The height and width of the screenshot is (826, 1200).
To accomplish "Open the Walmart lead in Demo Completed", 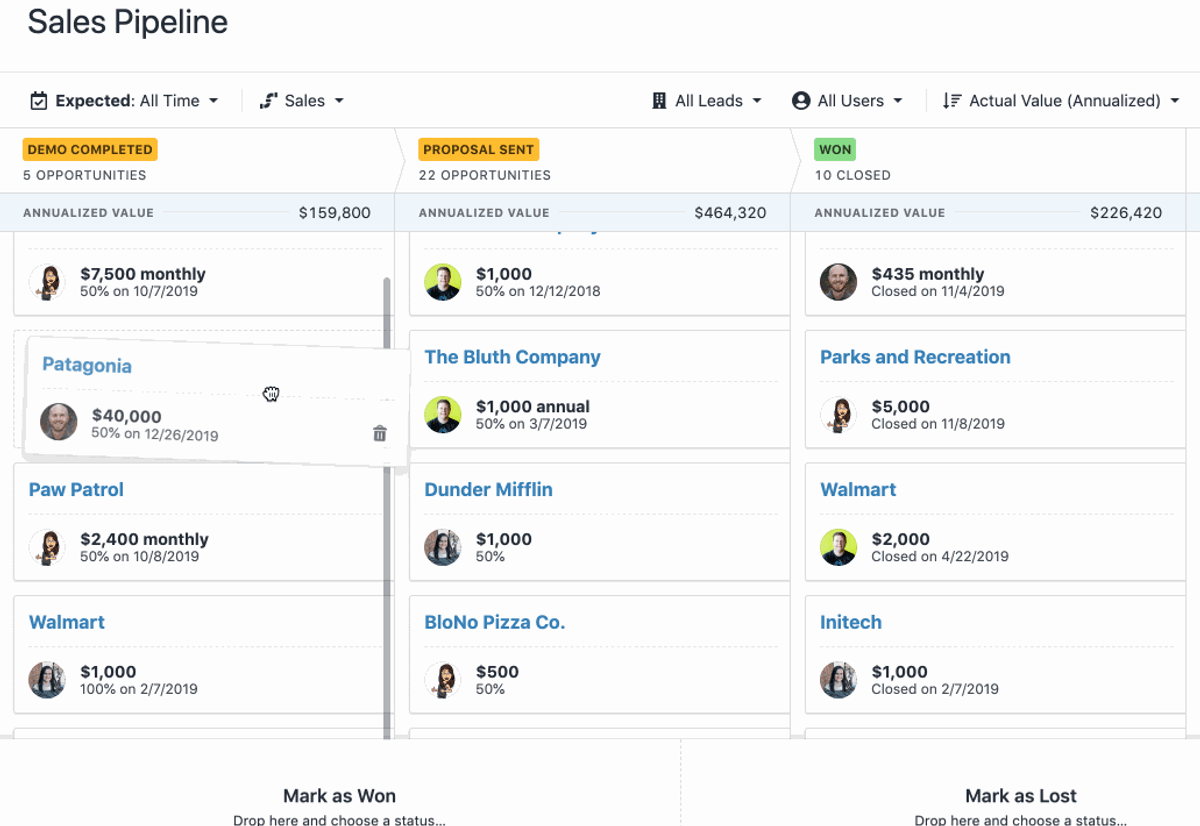I will (67, 622).
